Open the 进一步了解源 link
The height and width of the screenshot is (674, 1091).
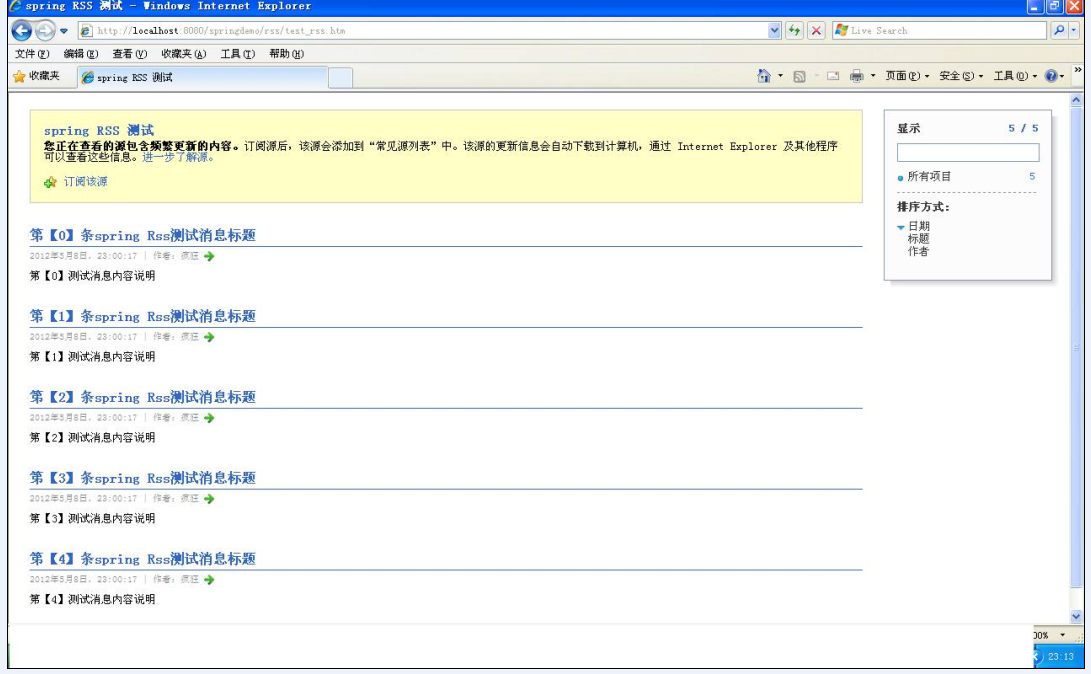[x=177, y=157]
